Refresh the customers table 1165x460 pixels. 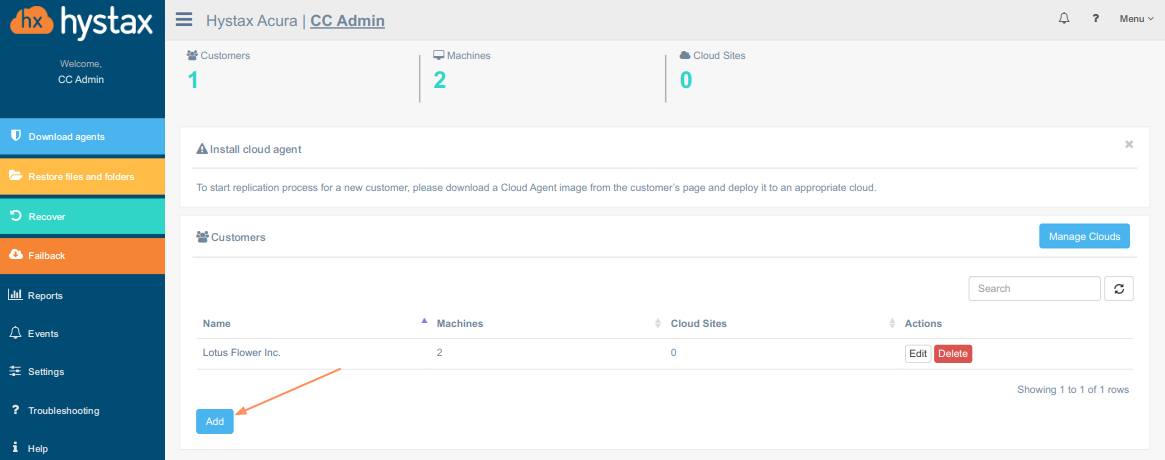pos(1119,288)
